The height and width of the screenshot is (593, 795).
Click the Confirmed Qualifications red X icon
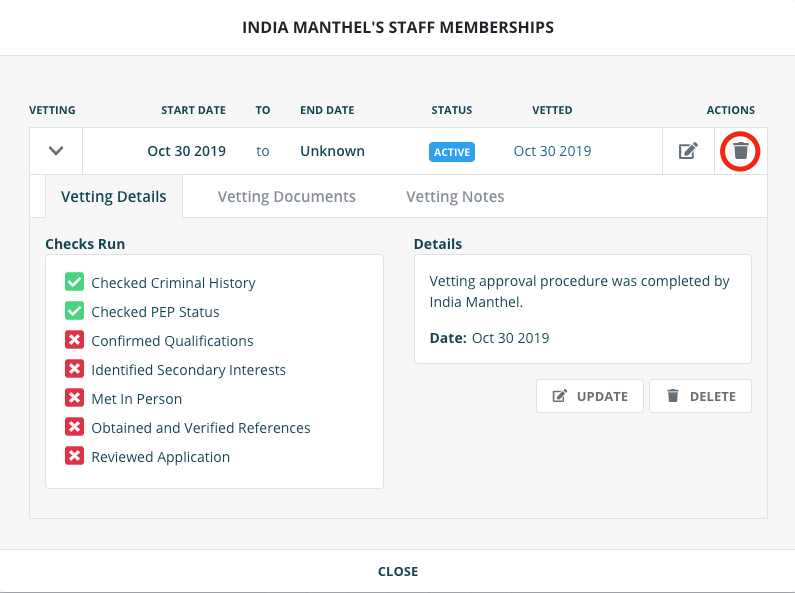[x=74, y=340]
